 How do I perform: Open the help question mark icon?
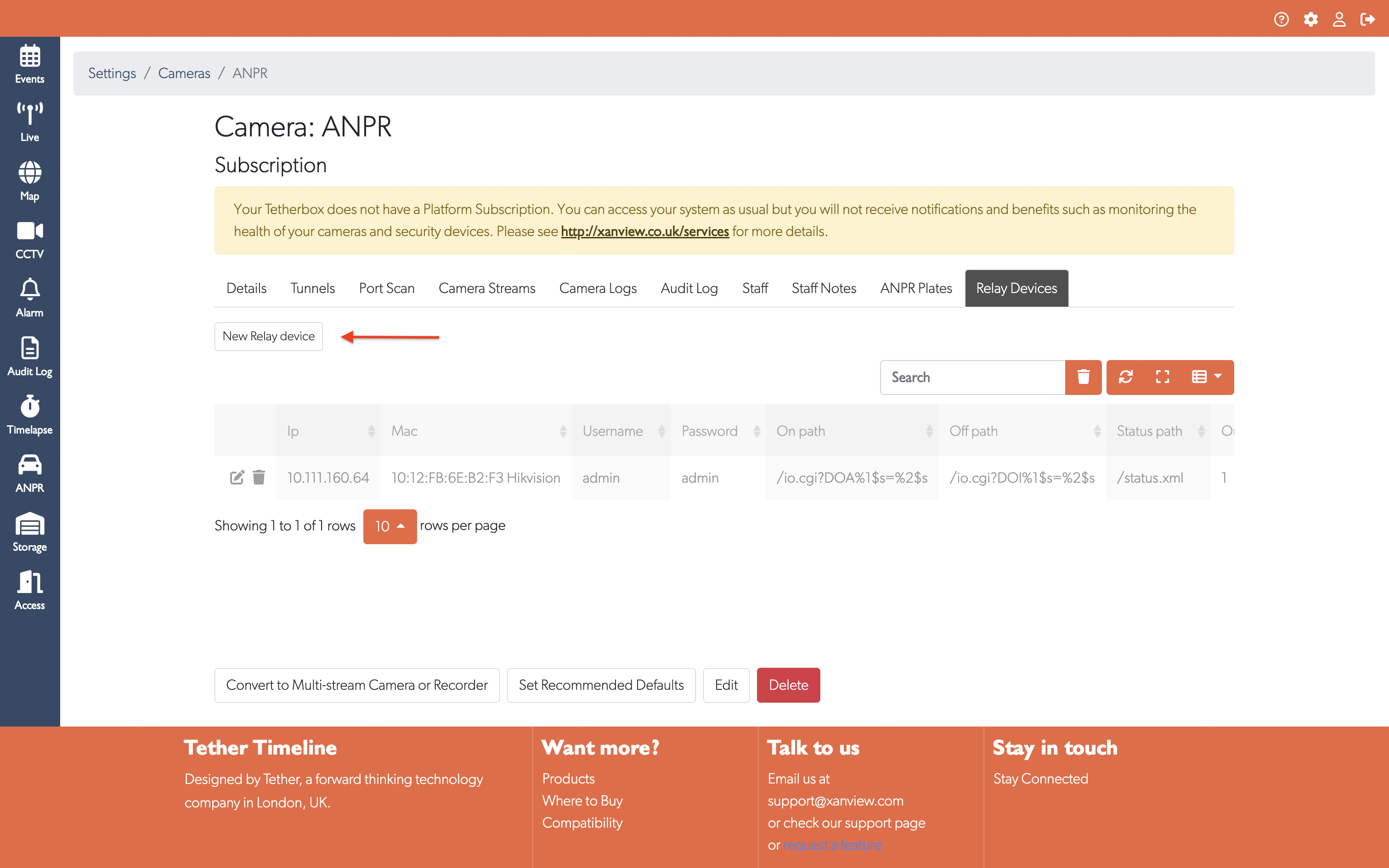click(x=1281, y=19)
